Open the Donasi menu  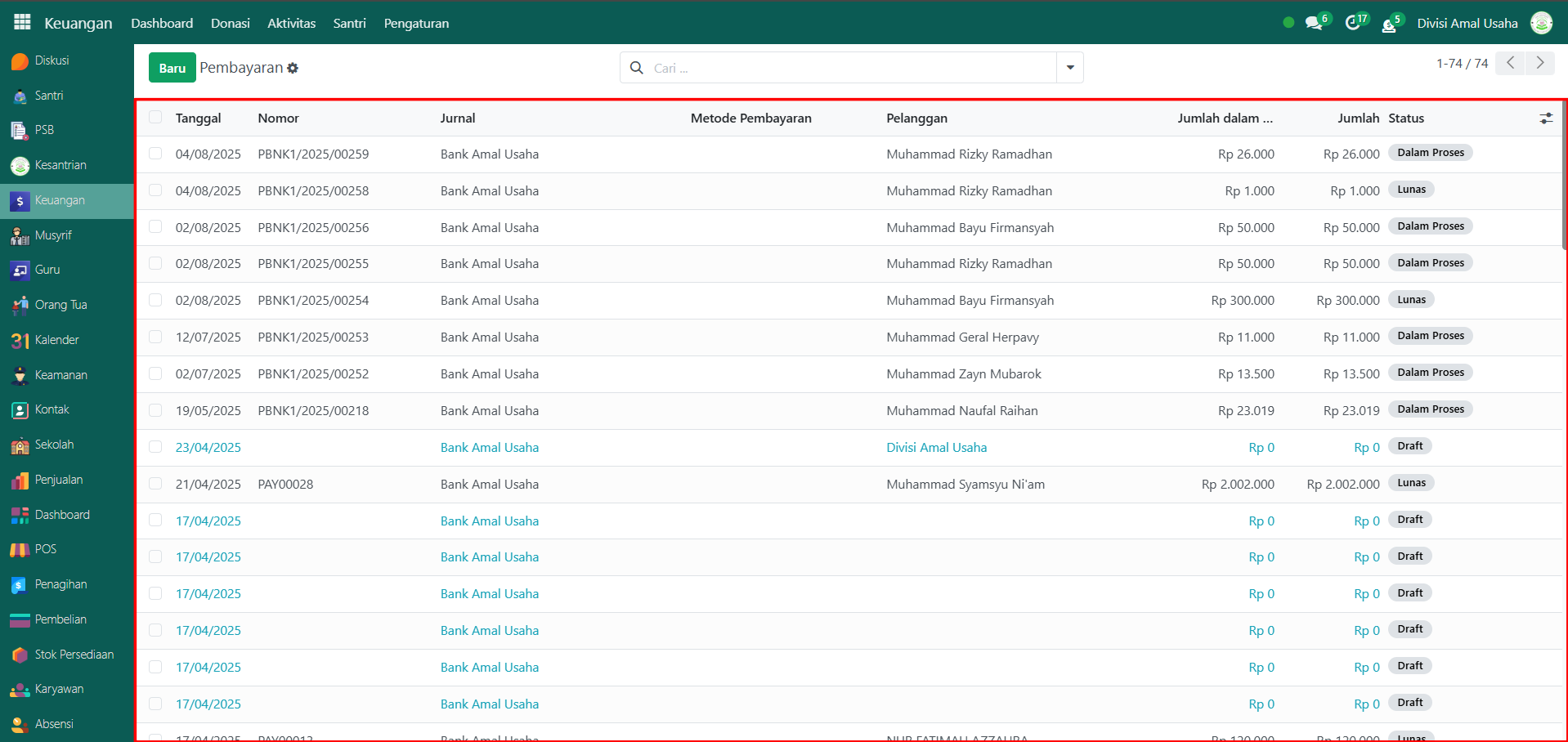pyautogui.click(x=230, y=23)
